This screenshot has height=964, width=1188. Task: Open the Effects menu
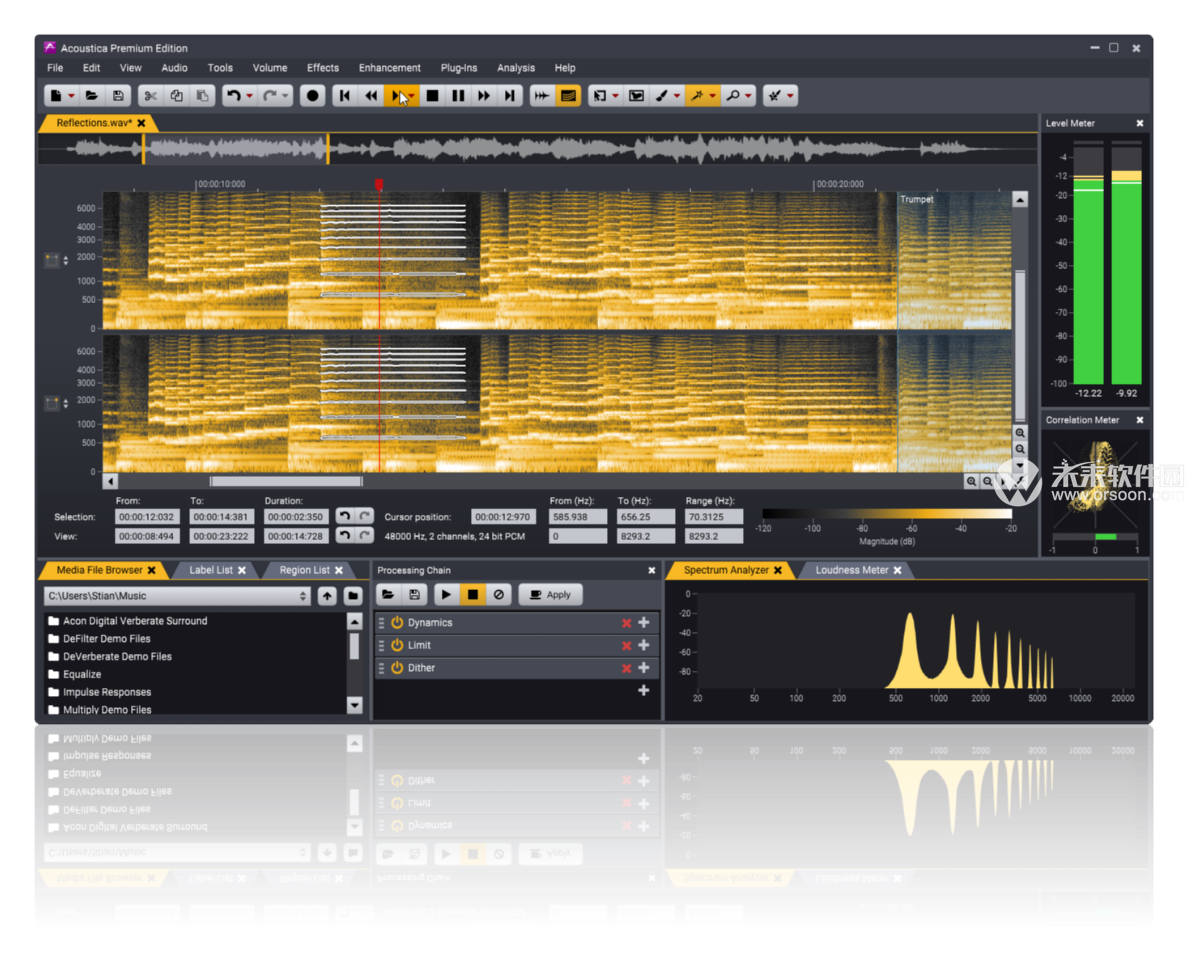(x=323, y=67)
